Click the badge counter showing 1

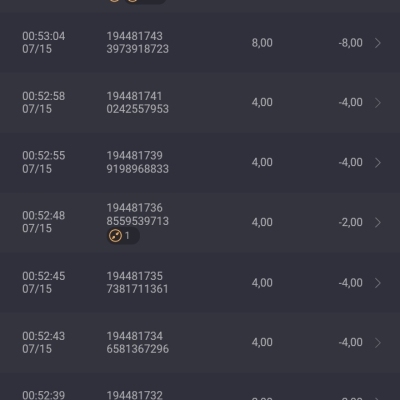[127, 236]
